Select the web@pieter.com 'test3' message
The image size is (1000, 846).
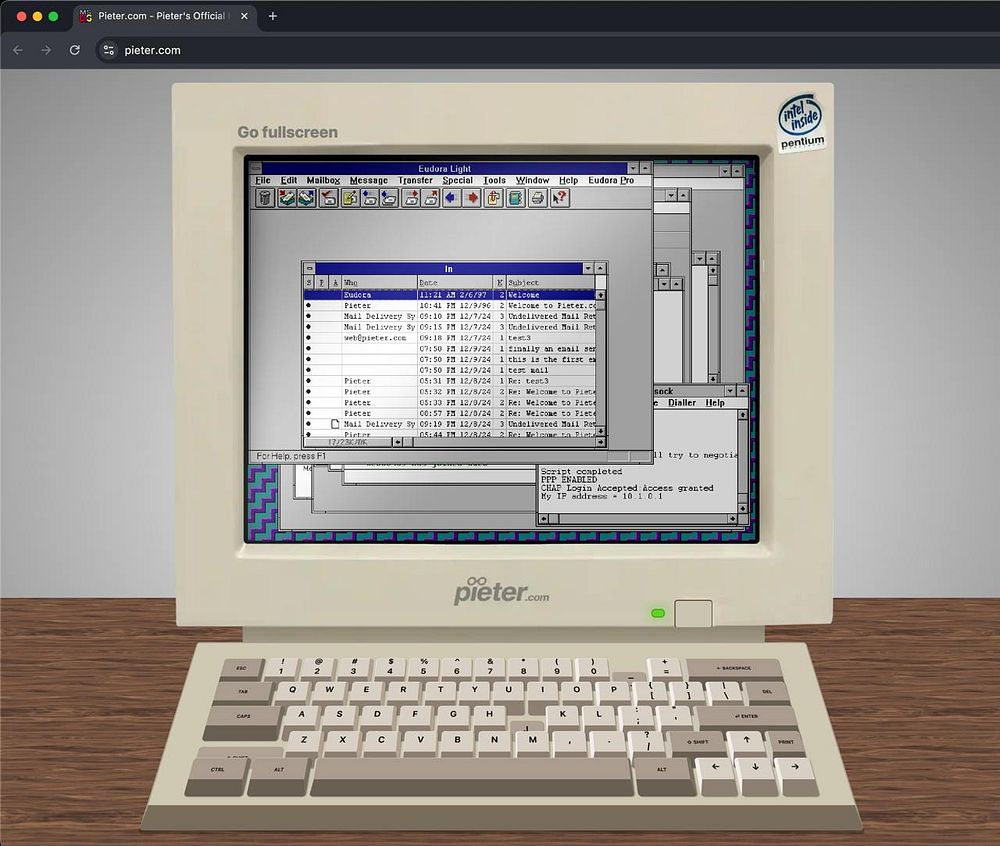450,338
